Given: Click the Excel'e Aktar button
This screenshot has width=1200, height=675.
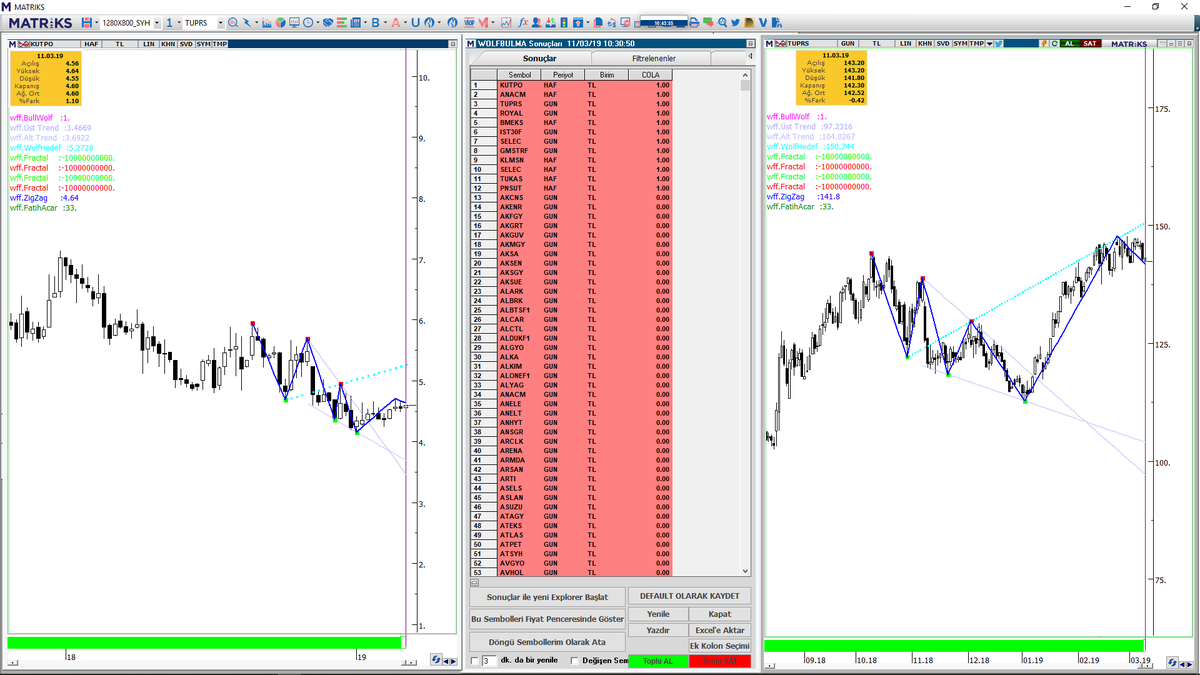Looking at the screenshot, I should coord(720,630).
